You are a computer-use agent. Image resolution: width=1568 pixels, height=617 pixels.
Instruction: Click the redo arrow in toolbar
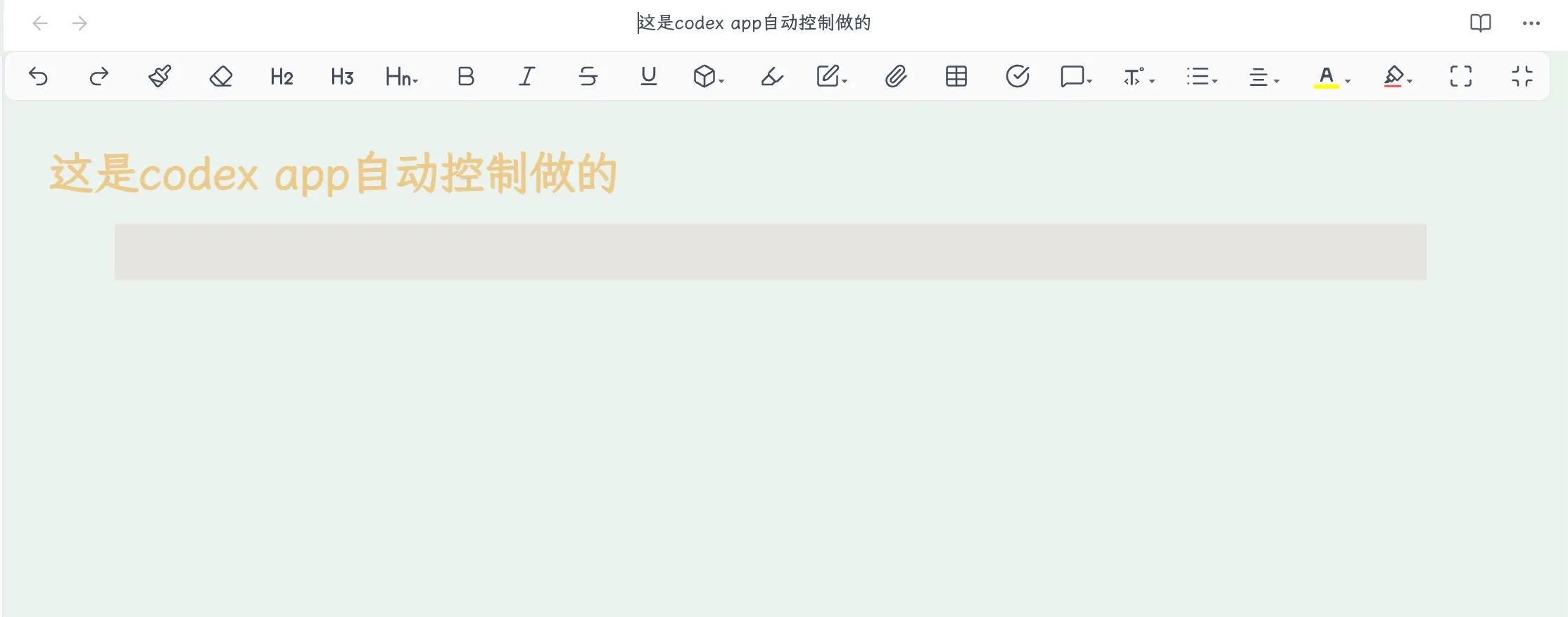(x=99, y=76)
